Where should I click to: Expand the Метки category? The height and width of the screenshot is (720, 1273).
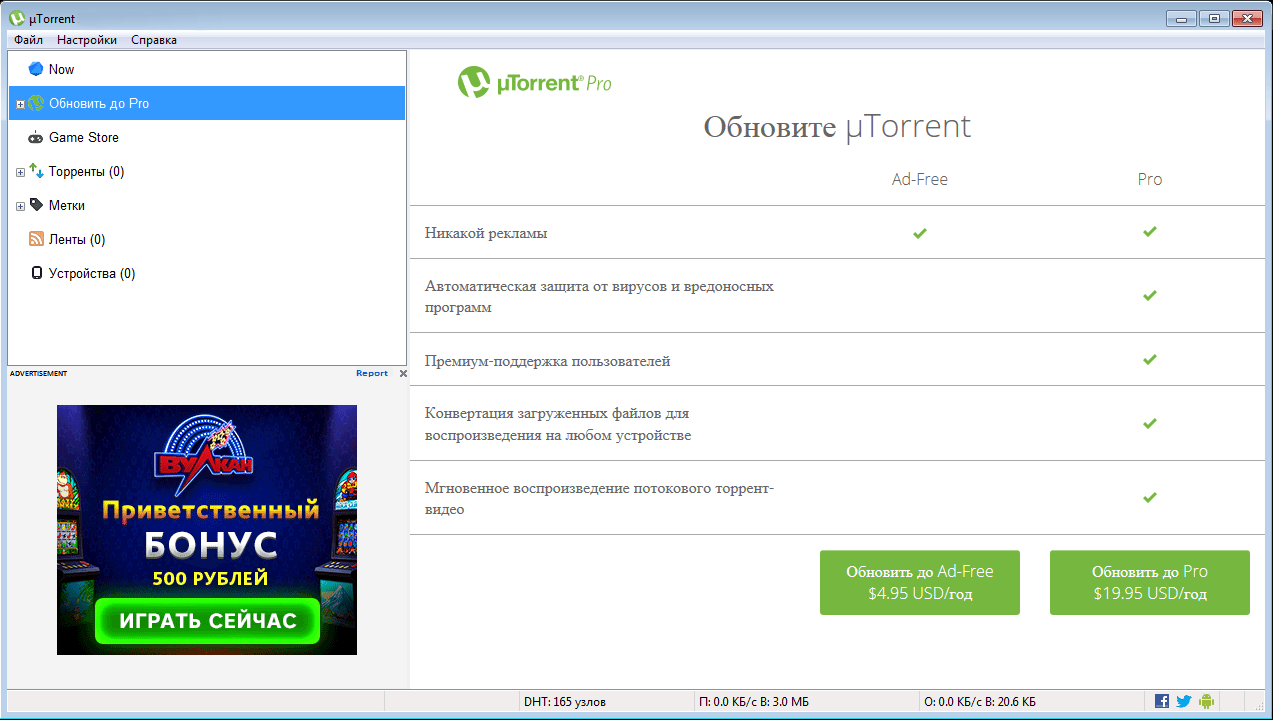click(x=19, y=205)
